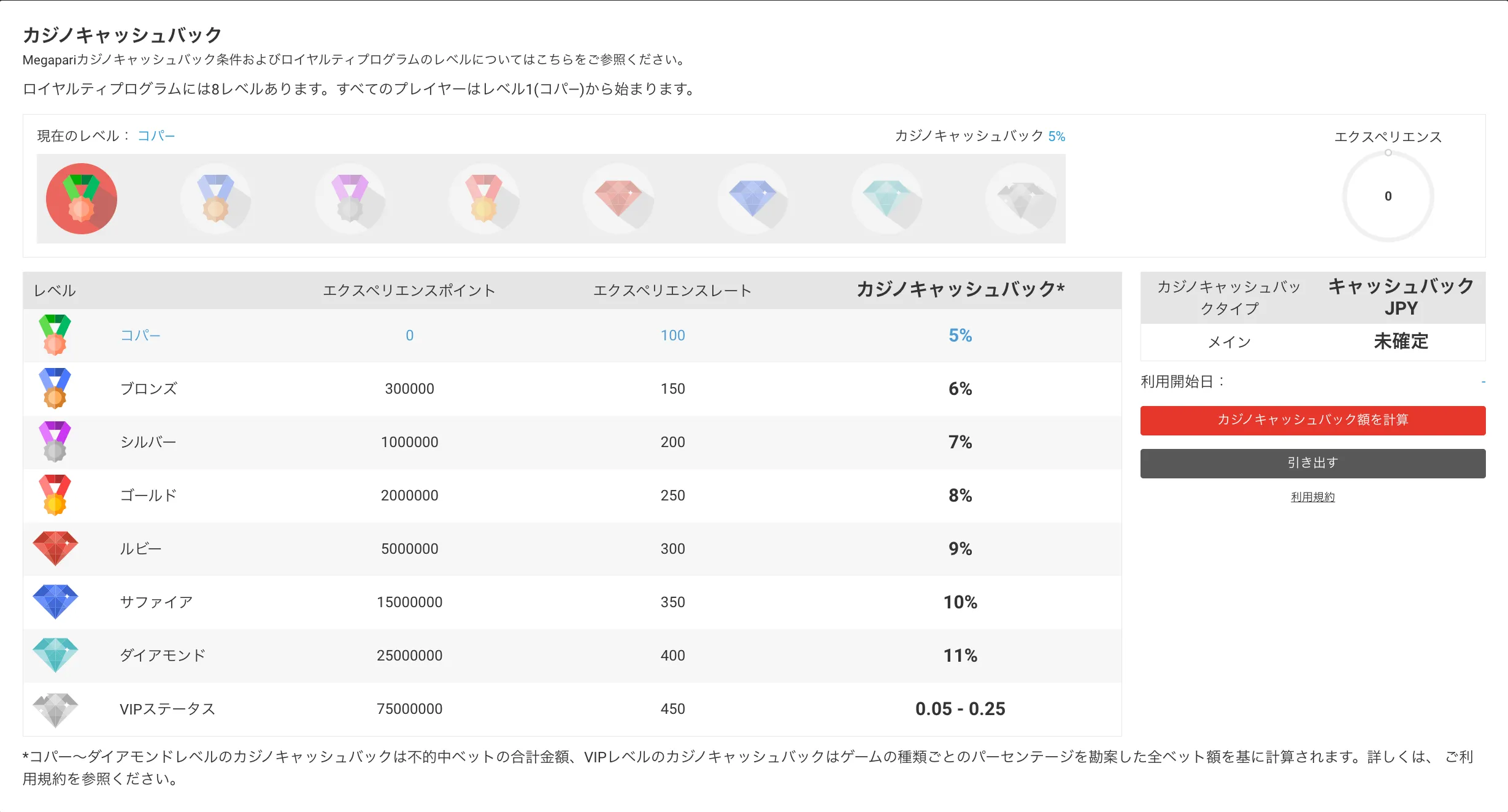This screenshot has height=812, width=1508.
Task: Click the faded Gold medal in level bar
Action: (x=484, y=199)
